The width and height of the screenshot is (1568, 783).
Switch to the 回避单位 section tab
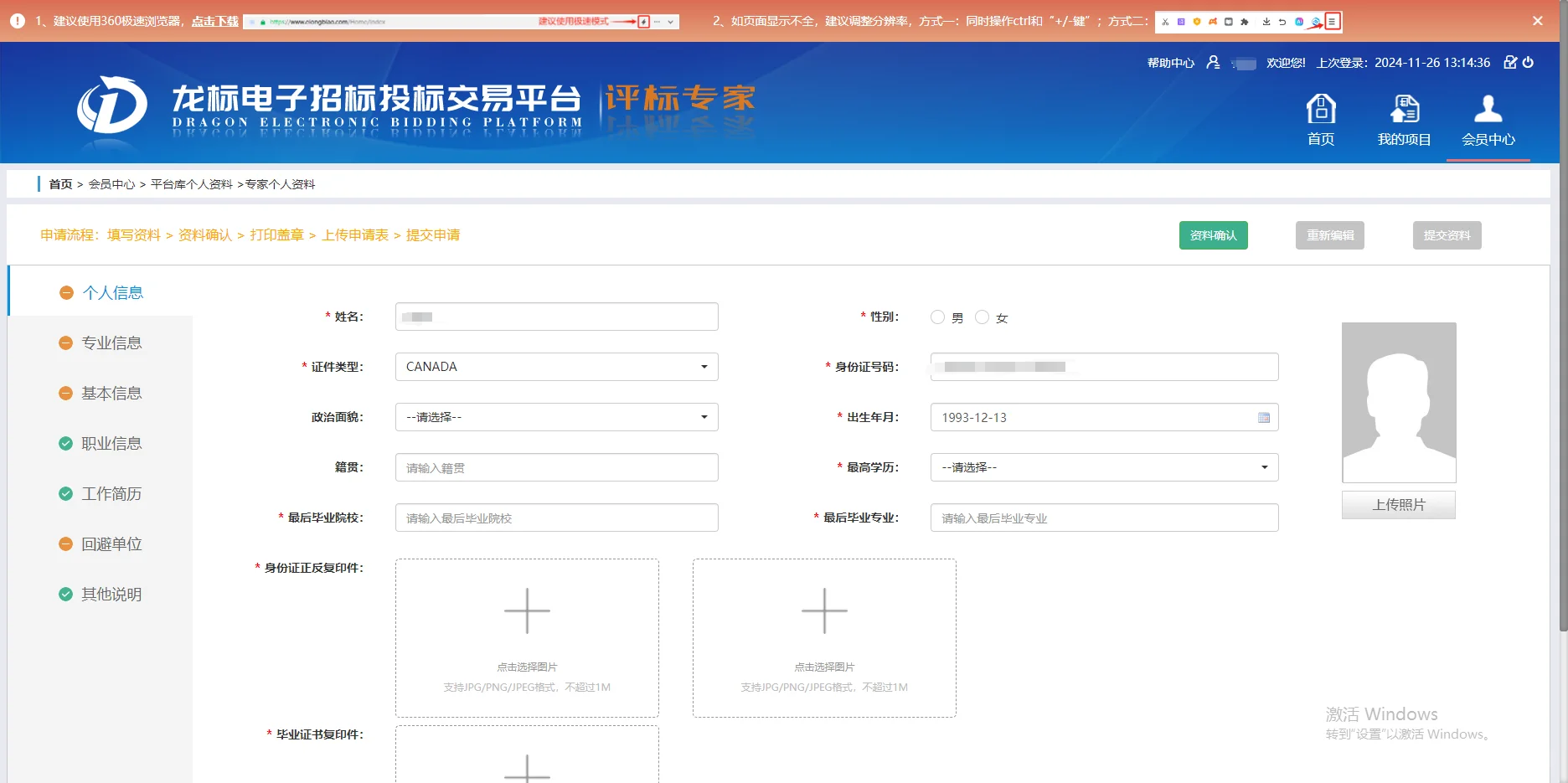(111, 543)
